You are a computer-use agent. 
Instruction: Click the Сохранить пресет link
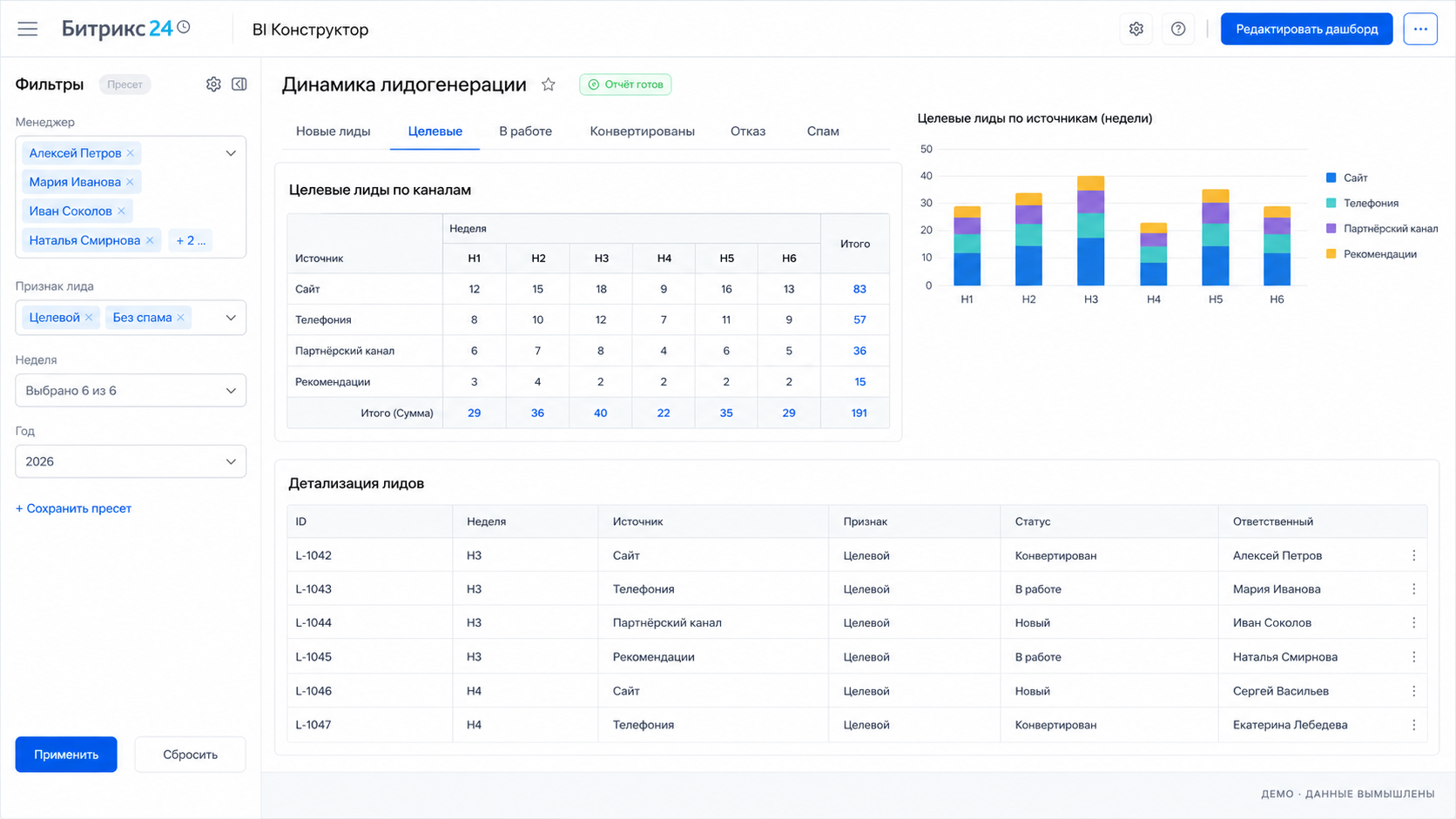pos(73,508)
